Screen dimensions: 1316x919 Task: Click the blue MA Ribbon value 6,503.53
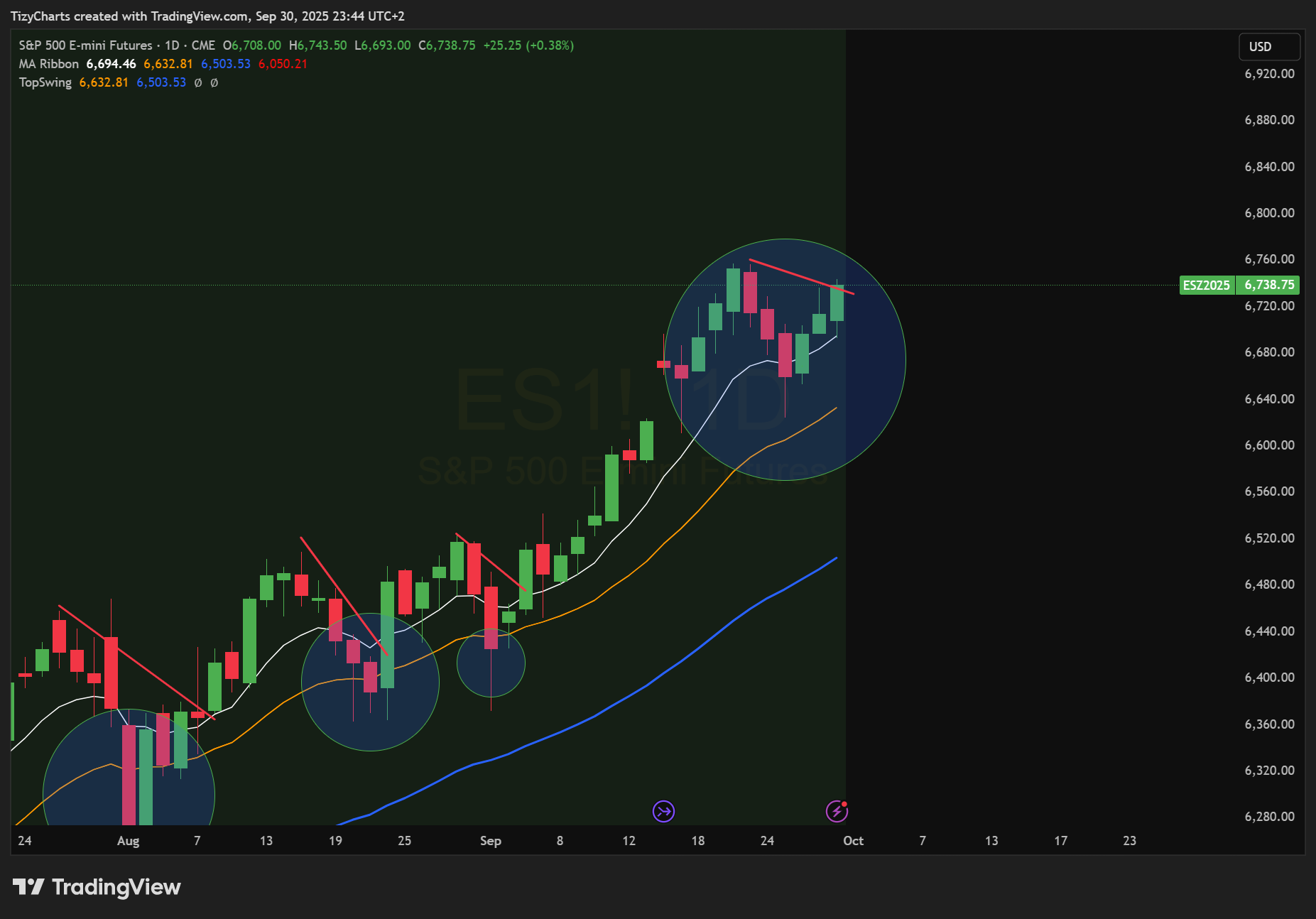pos(226,64)
